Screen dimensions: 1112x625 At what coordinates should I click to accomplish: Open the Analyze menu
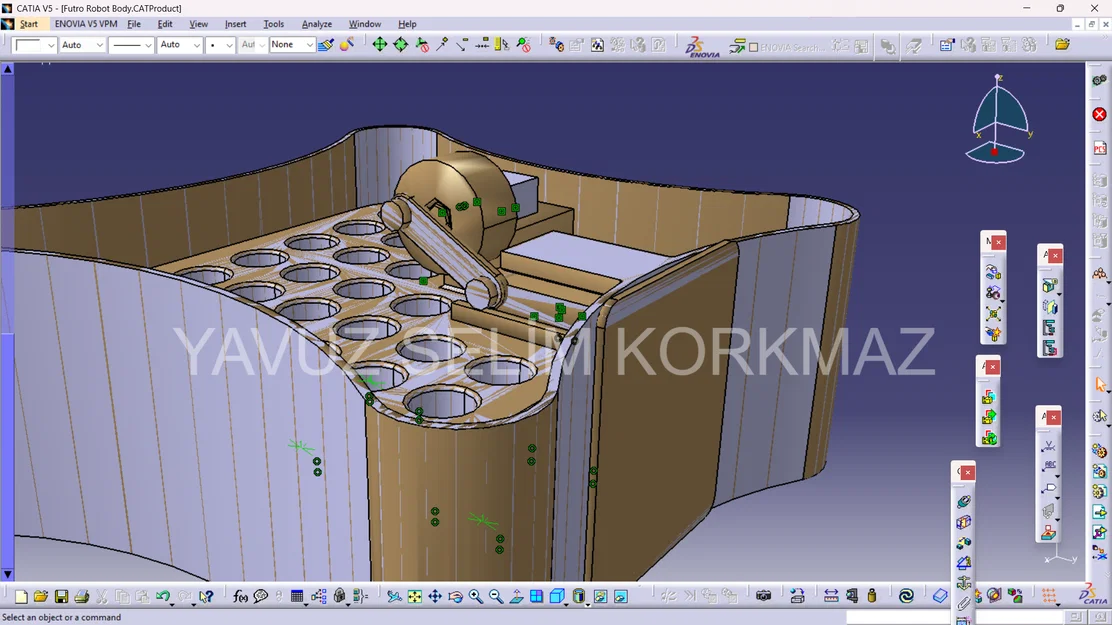click(x=316, y=24)
